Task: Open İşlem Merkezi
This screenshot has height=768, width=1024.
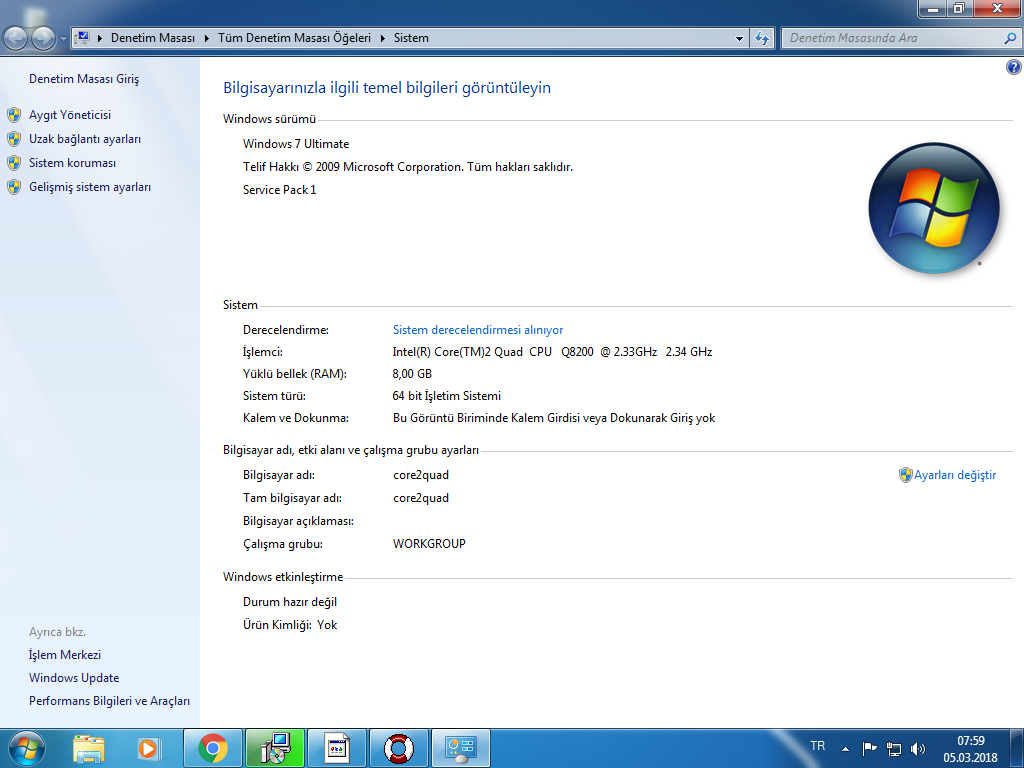Action: pos(65,654)
